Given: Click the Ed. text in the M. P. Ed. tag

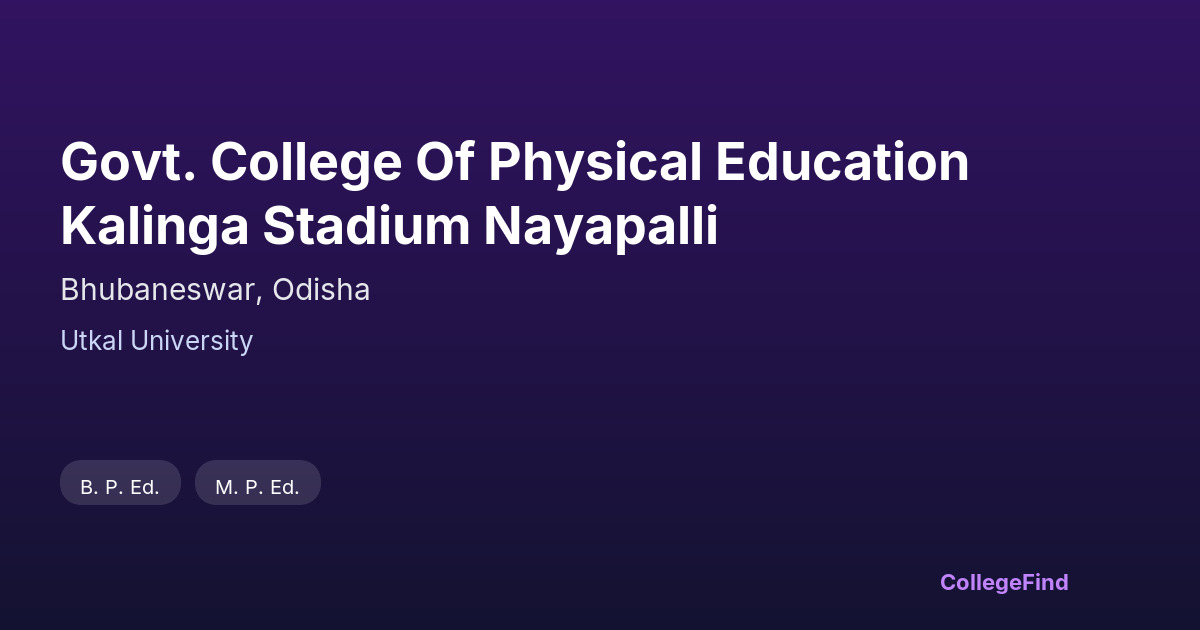Looking at the screenshot, I should tap(284, 487).
